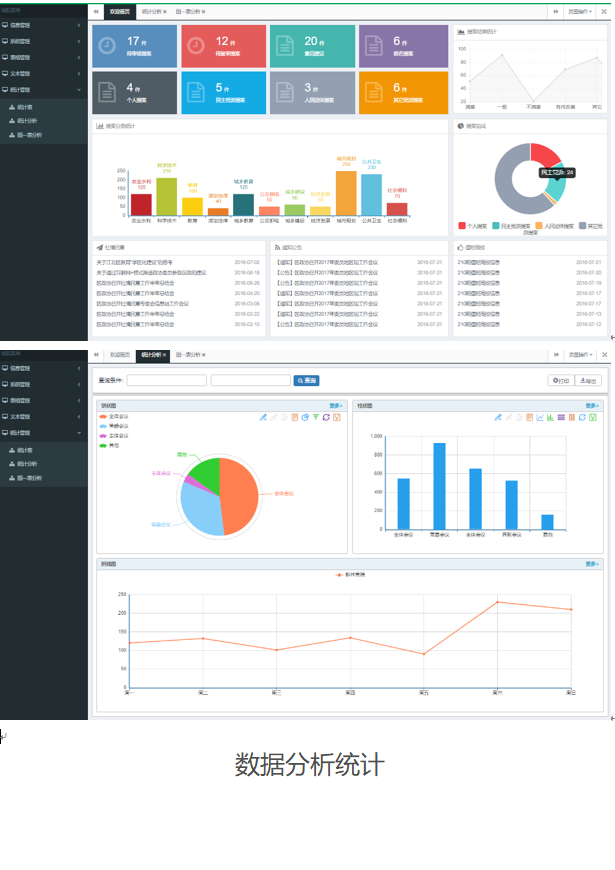Click the 打印 print button
Screen dimensions: 615x870
tap(560, 381)
